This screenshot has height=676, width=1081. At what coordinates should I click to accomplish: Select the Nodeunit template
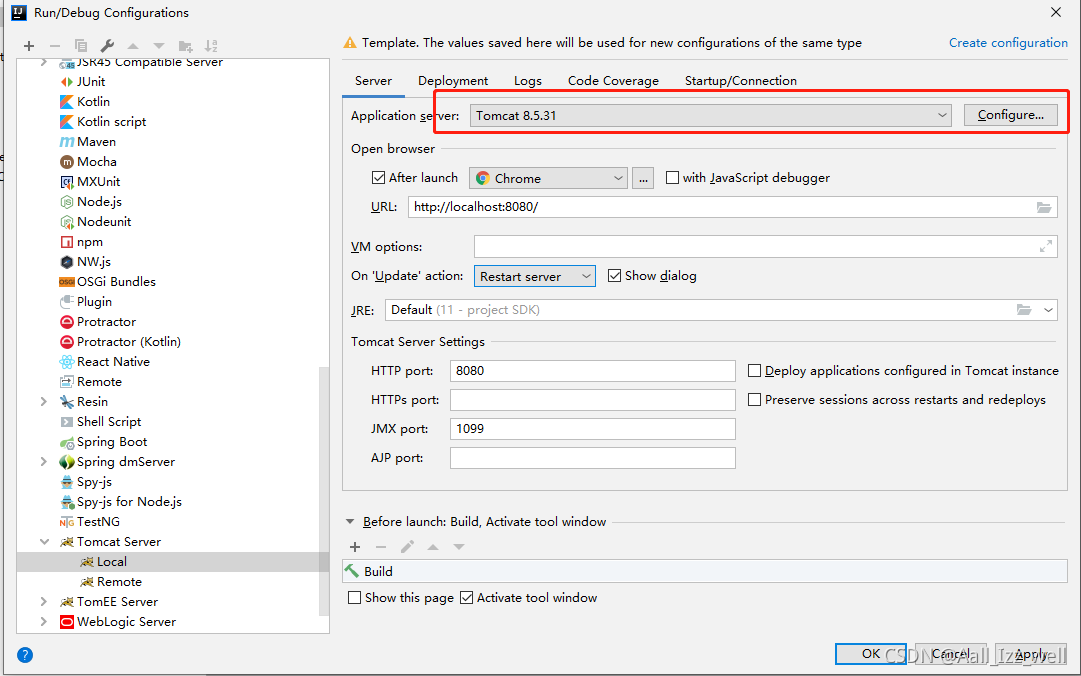point(103,221)
